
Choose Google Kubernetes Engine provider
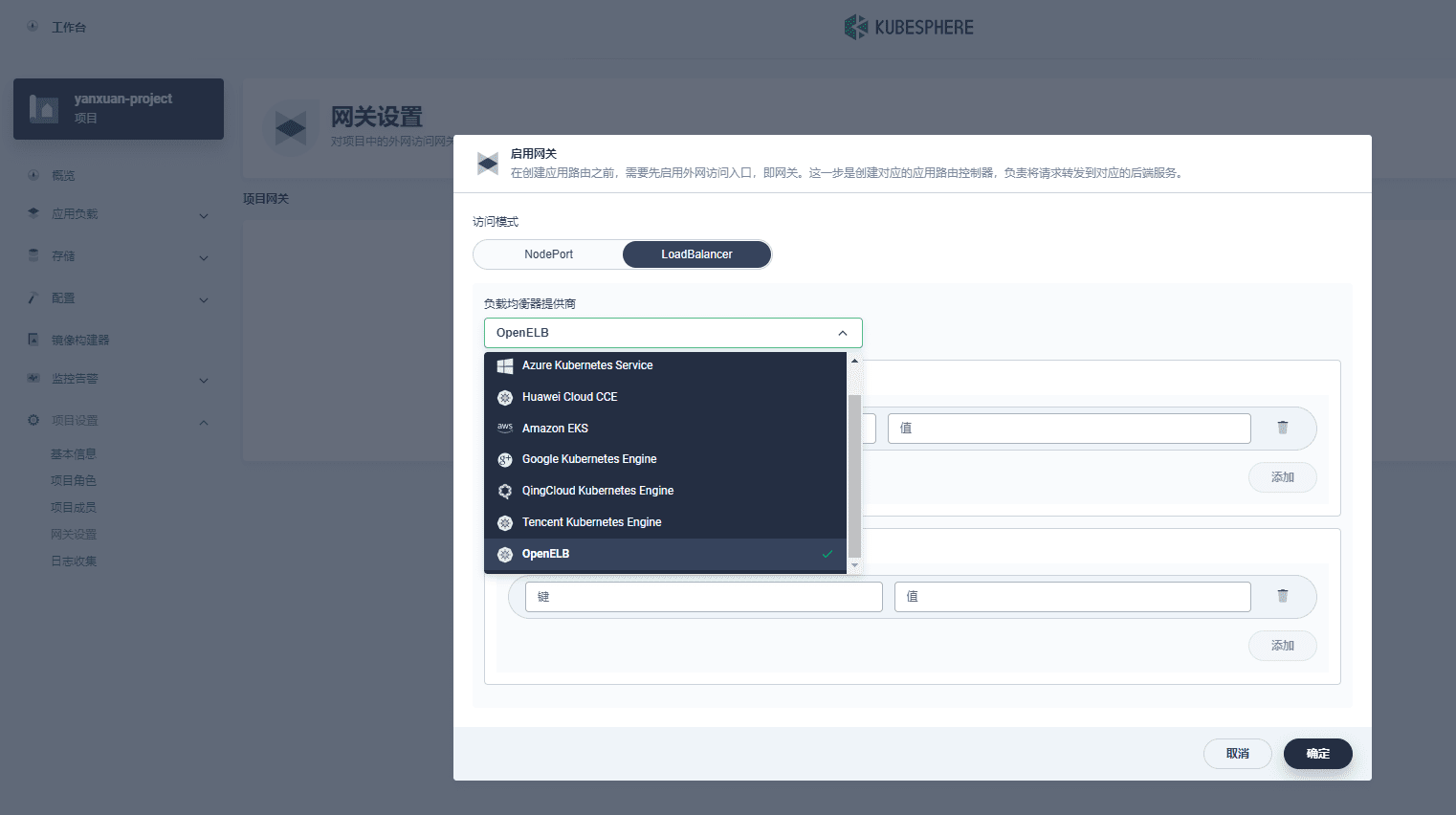(x=666, y=459)
